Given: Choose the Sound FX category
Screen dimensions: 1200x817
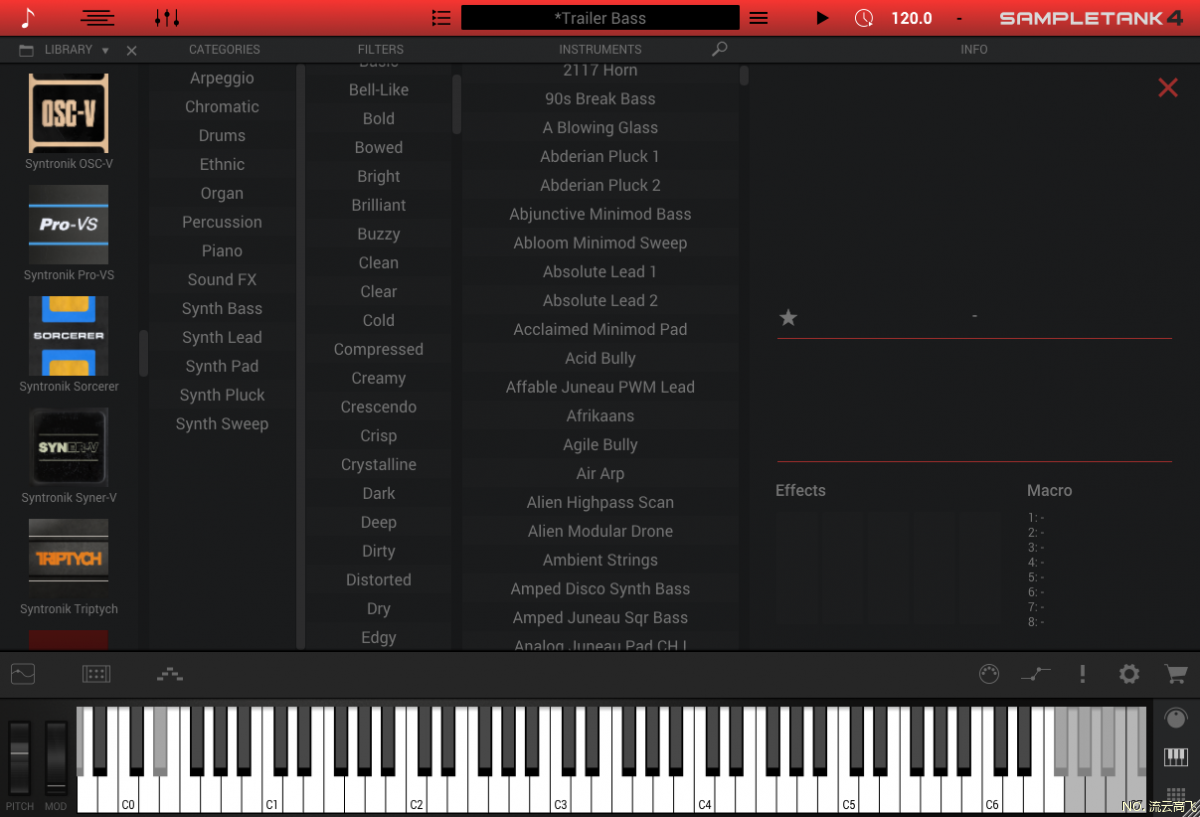Looking at the screenshot, I should click(222, 280).
